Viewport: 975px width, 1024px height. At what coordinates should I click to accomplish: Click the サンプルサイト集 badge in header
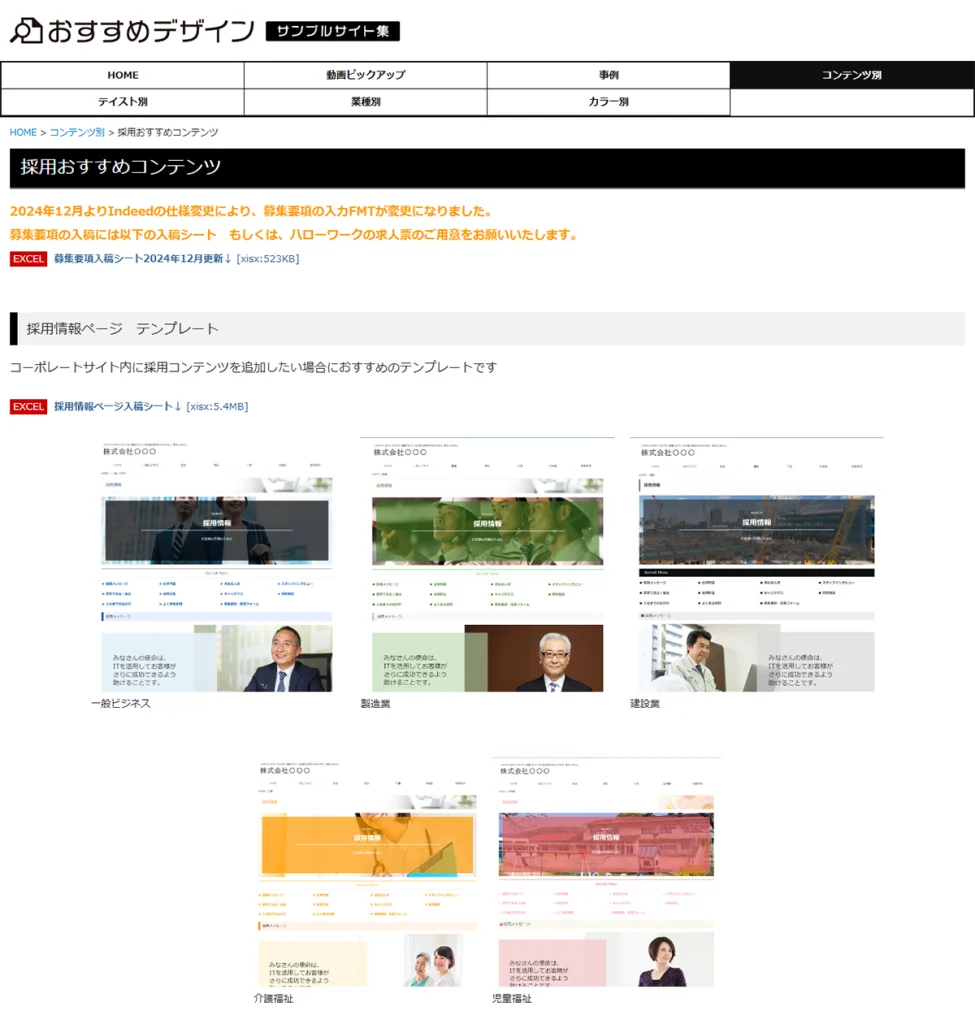click(332, 31)
